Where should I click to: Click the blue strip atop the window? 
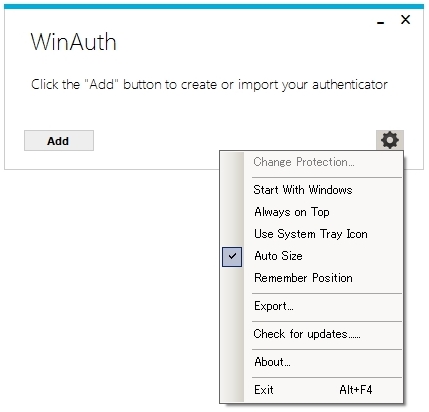tap(214, 7)
